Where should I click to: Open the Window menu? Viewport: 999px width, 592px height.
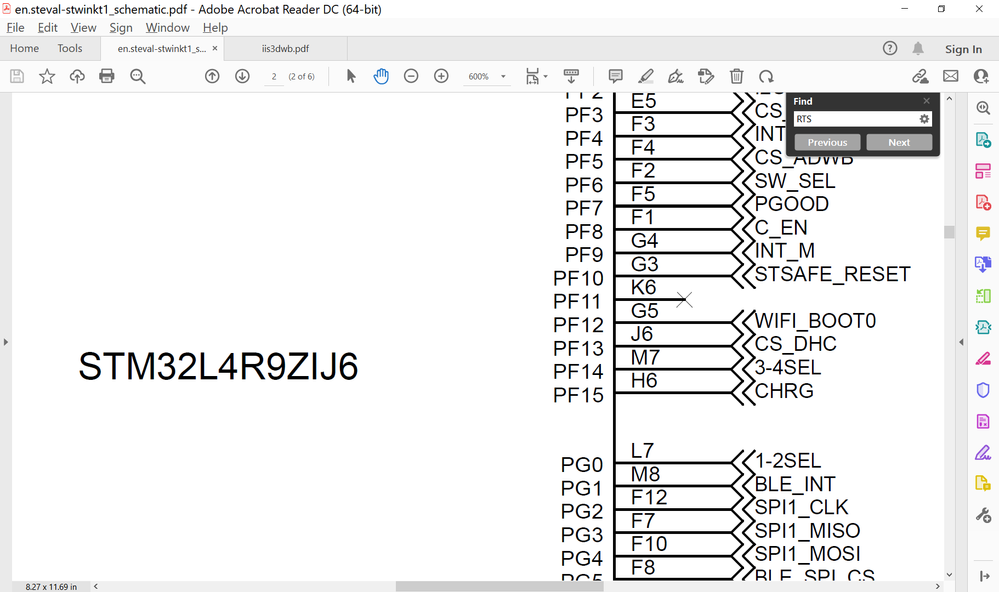168,27
